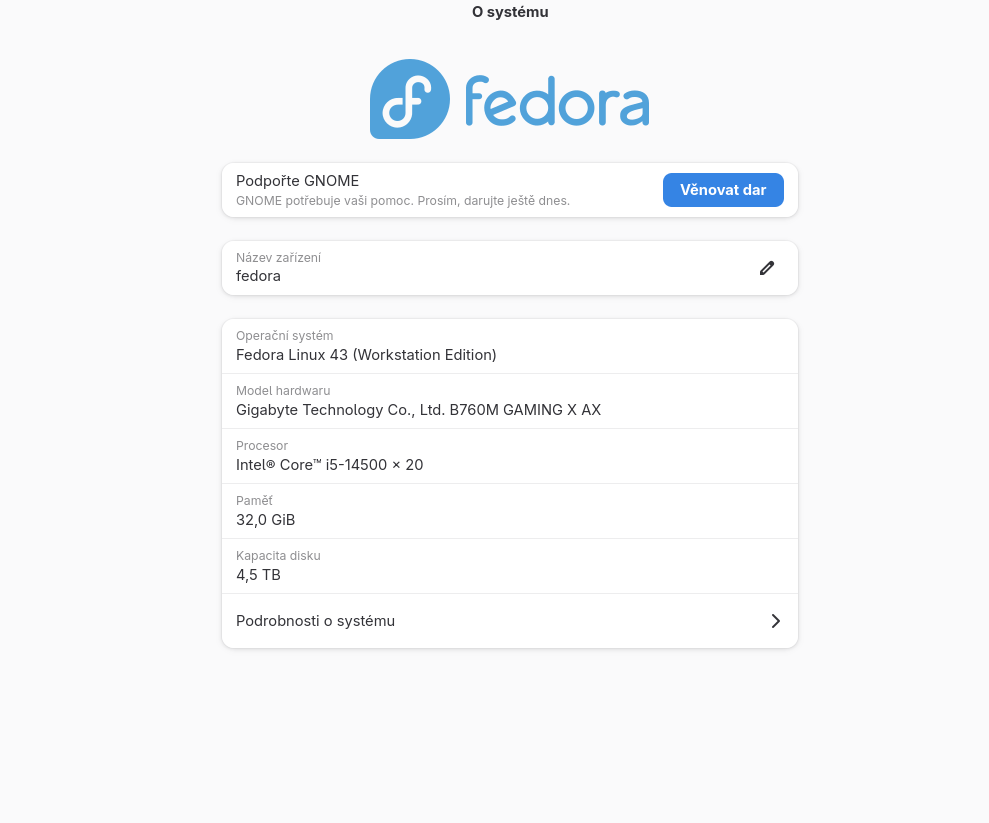Click the Podpořte GNOME heading
Image resolution: width=989 pixels, height=823 pixels.
point(297,181)
